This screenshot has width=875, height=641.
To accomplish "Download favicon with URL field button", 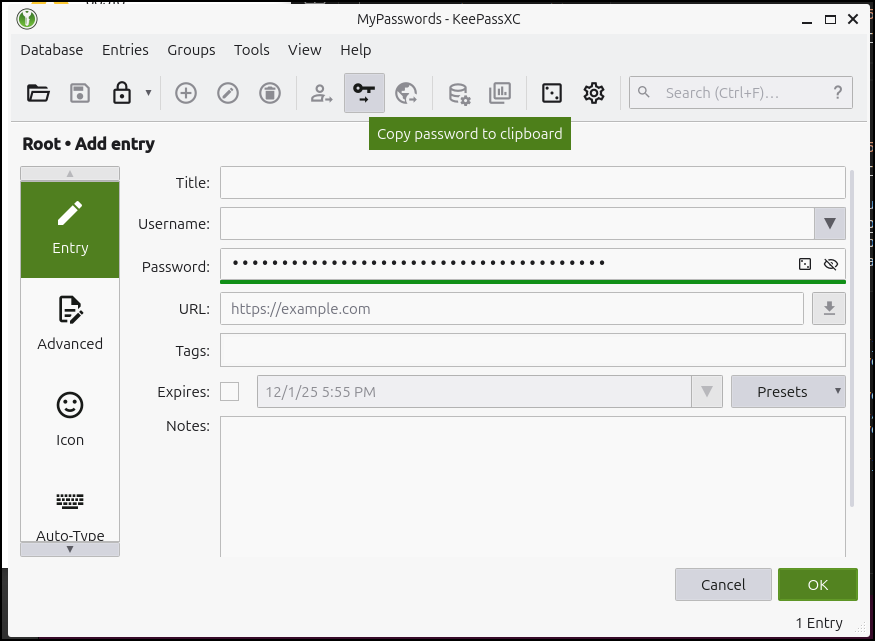I will (x=828, y=308).
